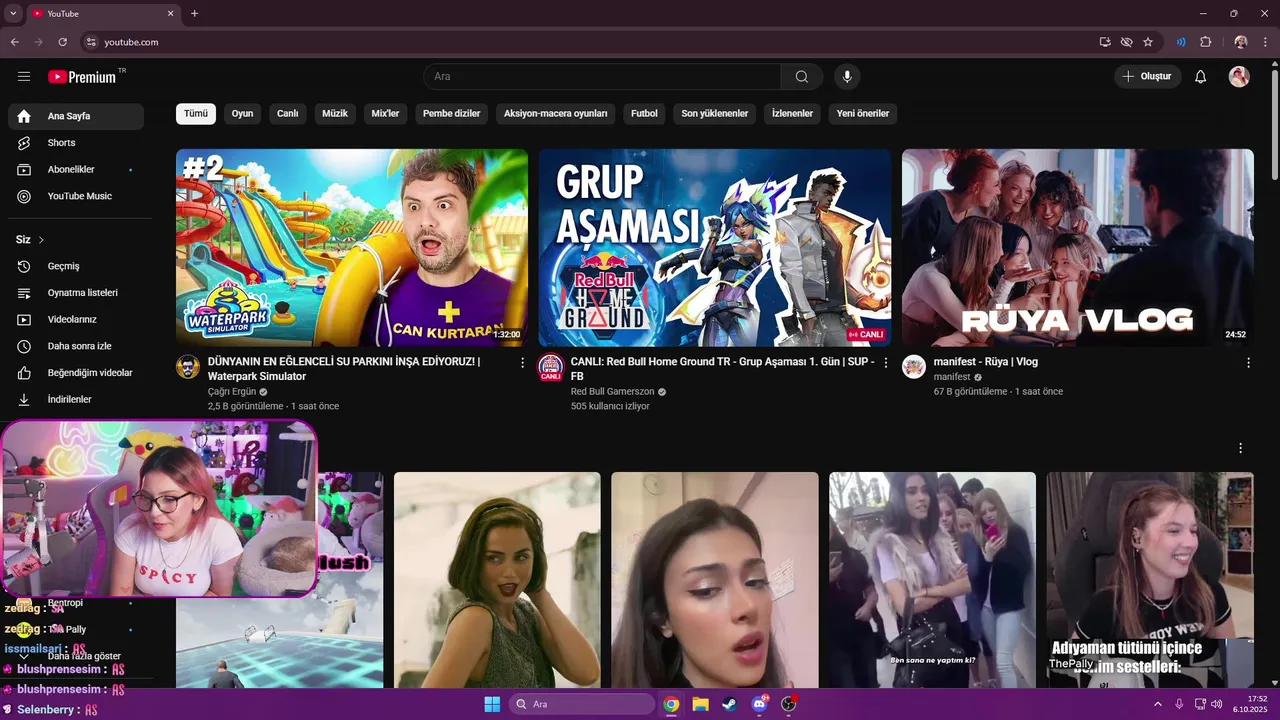The height and width of the screenshot is (720, 1280).
Task: Open File Explorer from the taskbar
Action: [x=700, y=704]
